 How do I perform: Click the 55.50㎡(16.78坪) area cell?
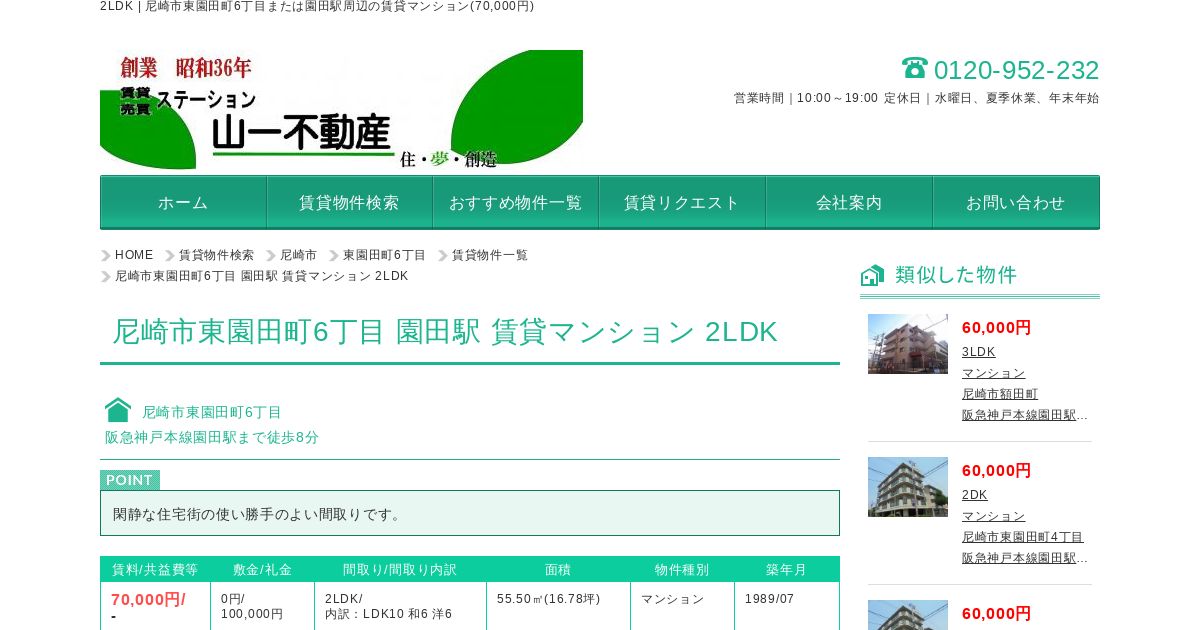click(558, 606)
